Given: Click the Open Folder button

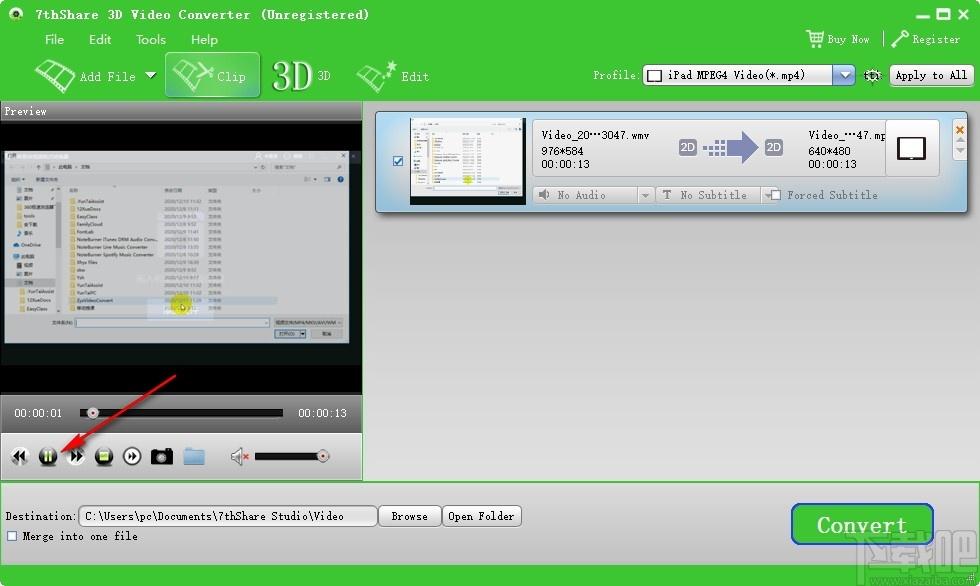Looking at the screenshot, I should point(481,516).
